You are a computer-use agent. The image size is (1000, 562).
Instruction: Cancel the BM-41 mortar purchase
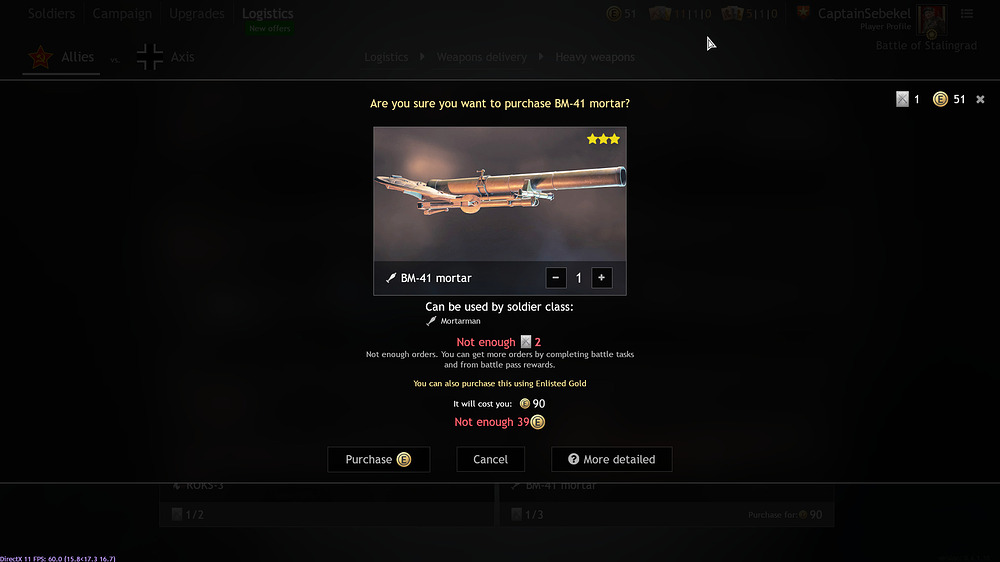(x=490, y=459)
